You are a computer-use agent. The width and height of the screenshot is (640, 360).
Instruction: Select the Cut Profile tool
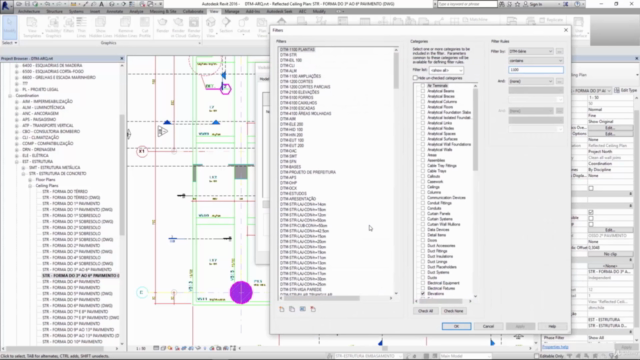(x=145, y=27)
